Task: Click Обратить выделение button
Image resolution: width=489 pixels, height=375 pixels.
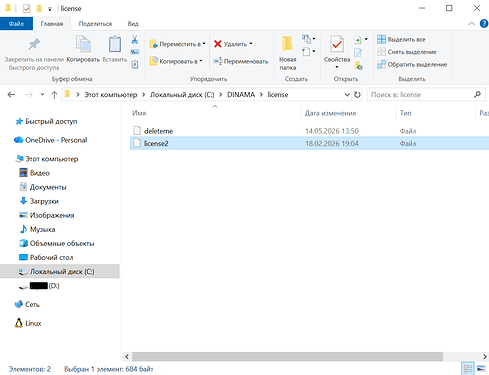Action: click(412, 64)
